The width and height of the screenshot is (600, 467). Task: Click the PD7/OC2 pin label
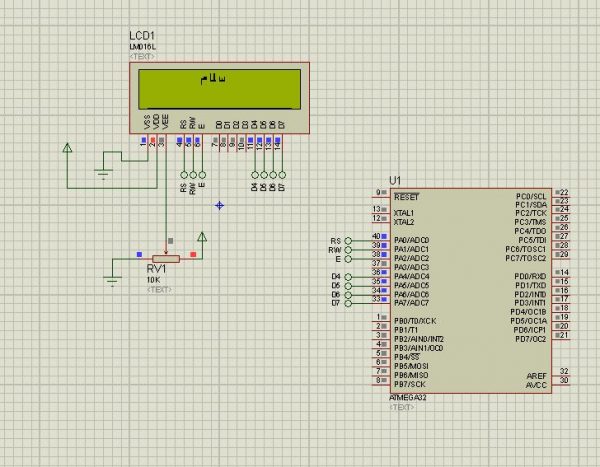tap(531, 339)
